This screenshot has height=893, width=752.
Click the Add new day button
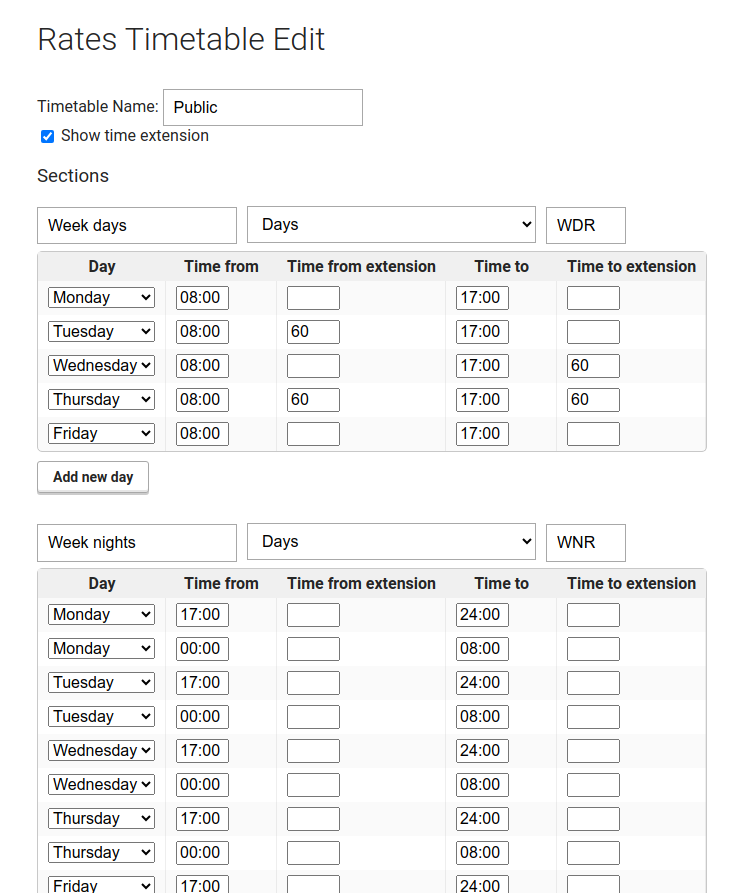tap(93, 477)
